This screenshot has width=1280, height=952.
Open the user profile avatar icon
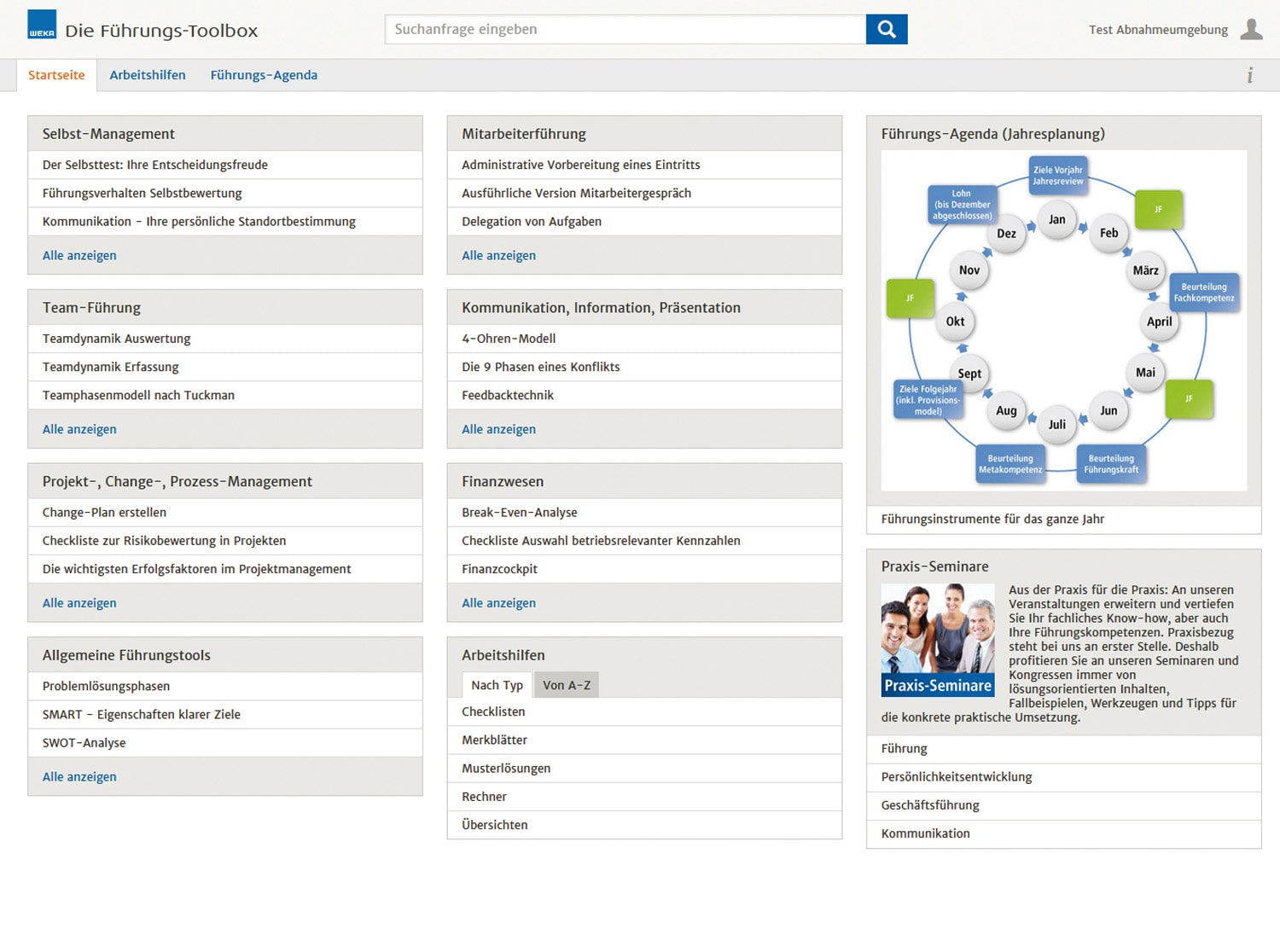click(x=1251, y=29)
